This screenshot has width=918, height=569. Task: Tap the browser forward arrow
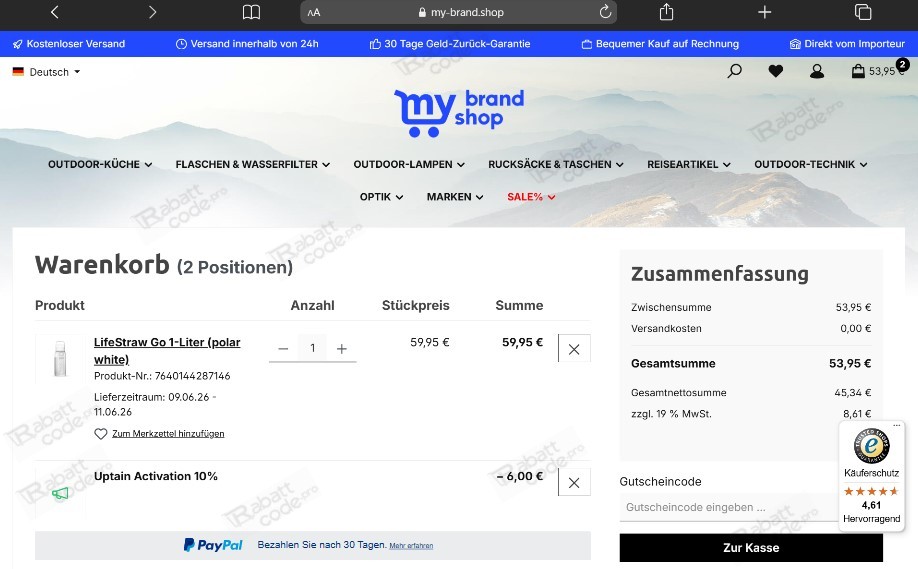click(152, 12)
